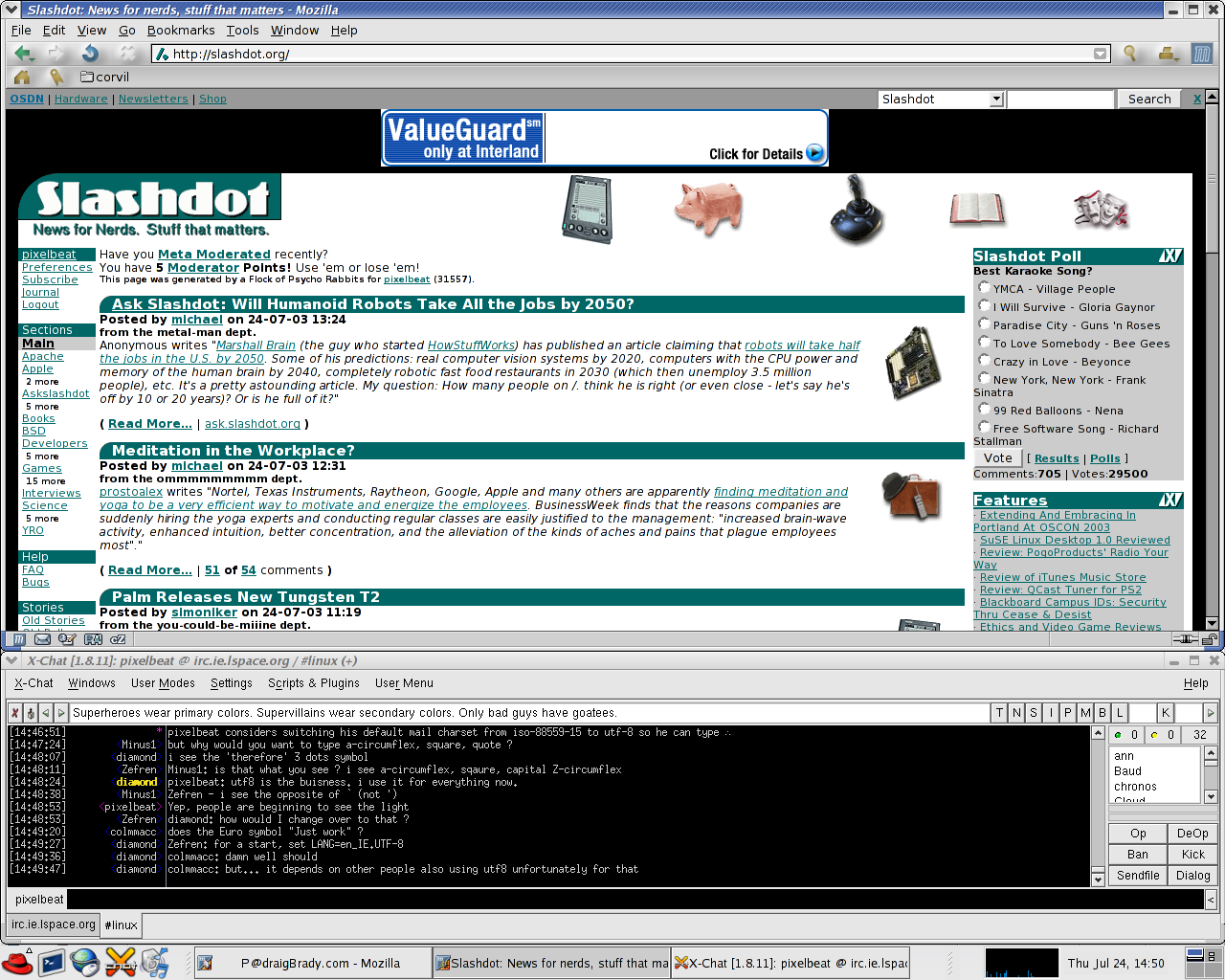
Task: Open Address Book from status bar icon
Action: [93, 638]
